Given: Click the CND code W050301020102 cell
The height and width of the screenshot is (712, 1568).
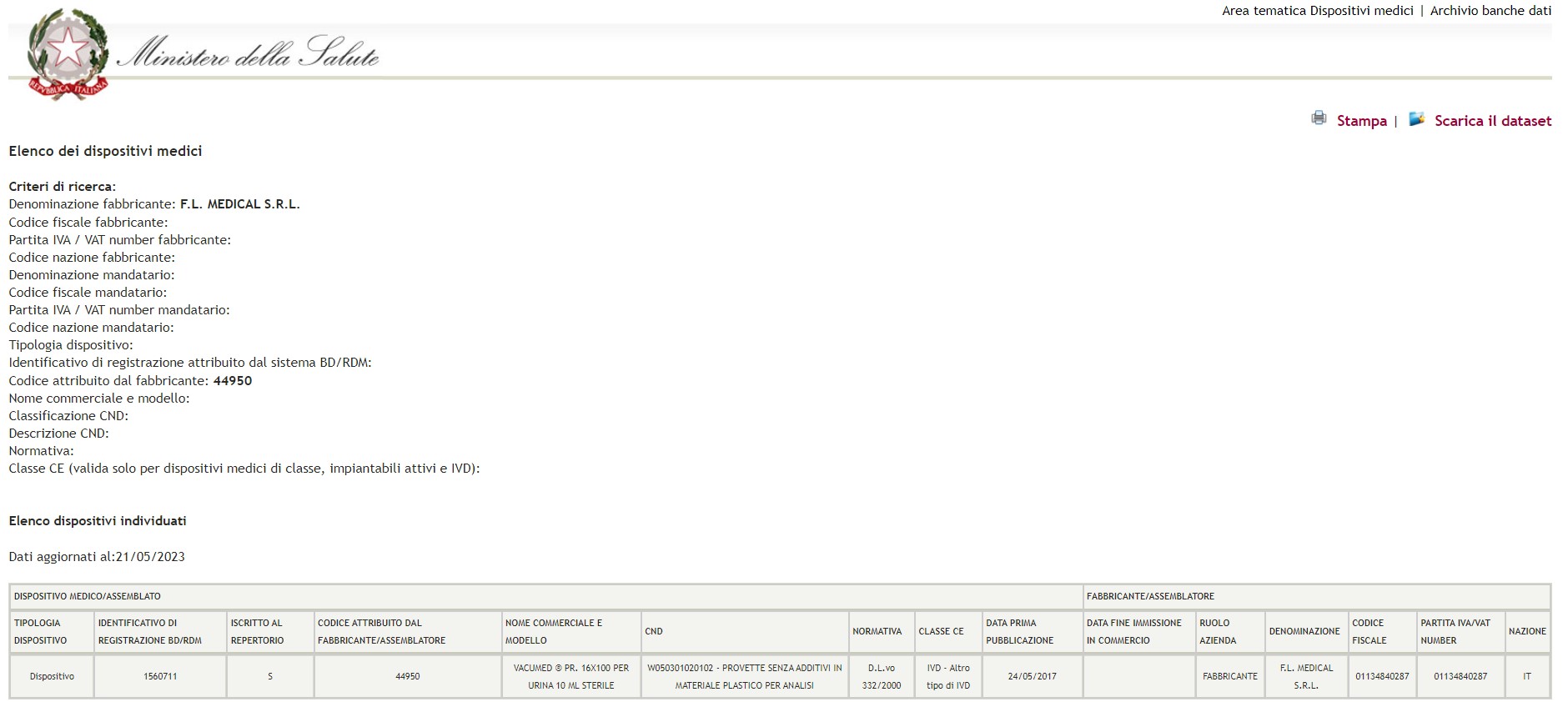Looking at the screenshot, I should point(744,676).
